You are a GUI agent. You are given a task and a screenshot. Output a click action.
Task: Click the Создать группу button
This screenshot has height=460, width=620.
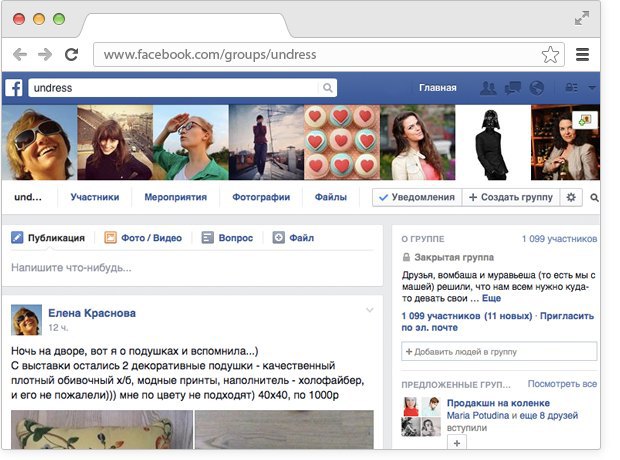tap(510, 198)
